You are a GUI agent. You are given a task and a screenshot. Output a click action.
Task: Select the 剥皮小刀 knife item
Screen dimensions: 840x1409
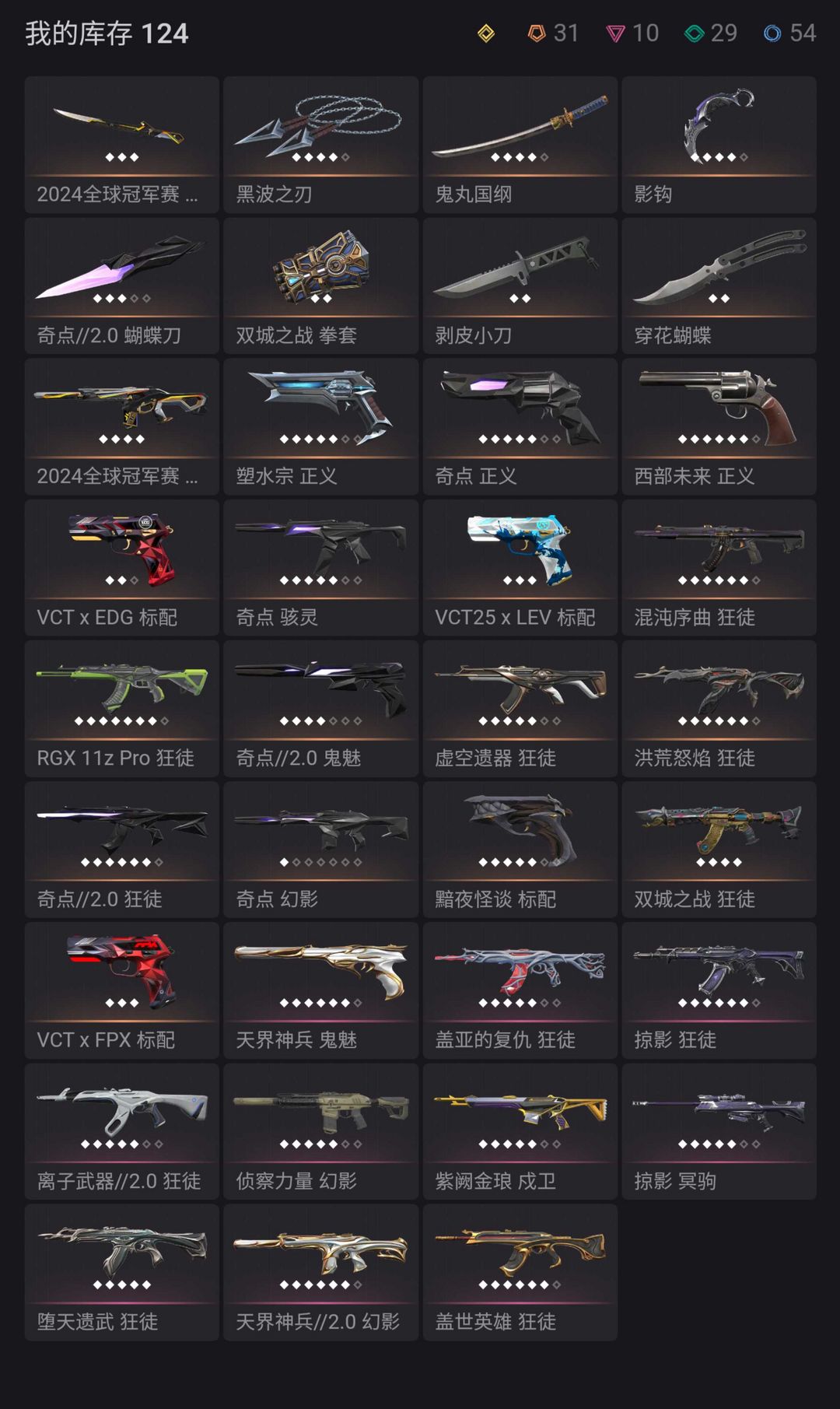tap(520, 286)
